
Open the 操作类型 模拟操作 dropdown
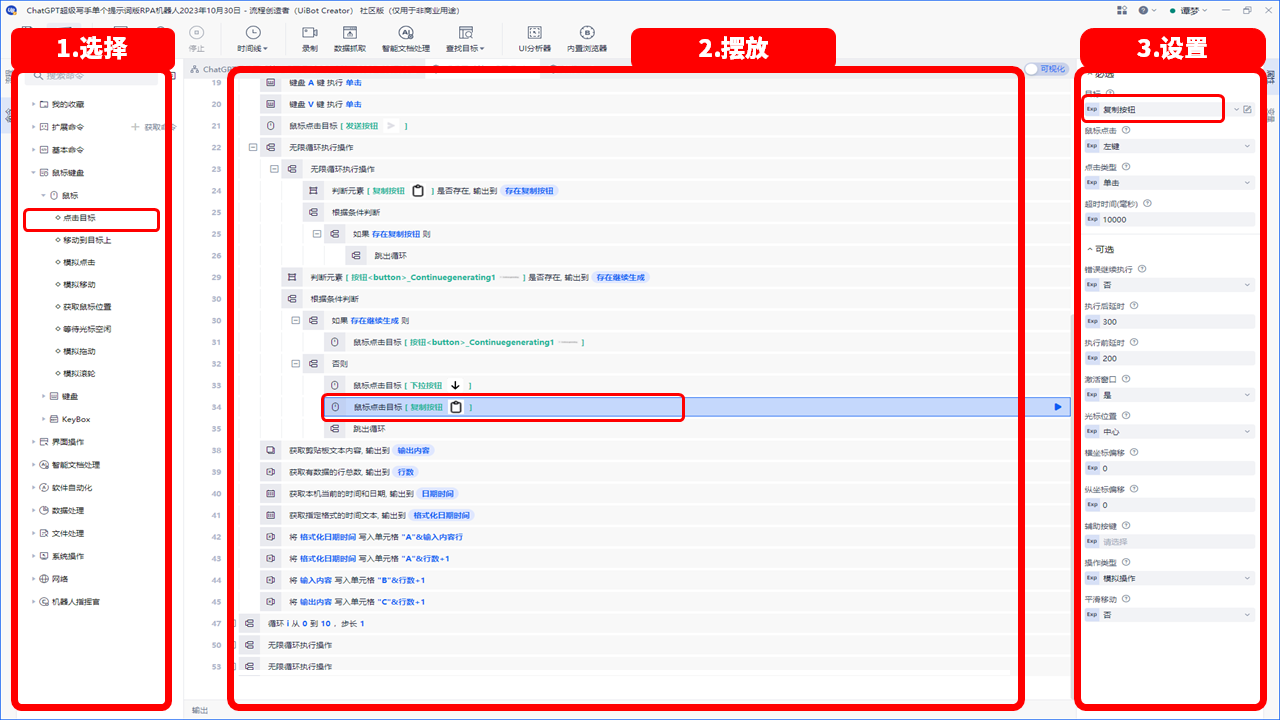(x=1169, y=578)
